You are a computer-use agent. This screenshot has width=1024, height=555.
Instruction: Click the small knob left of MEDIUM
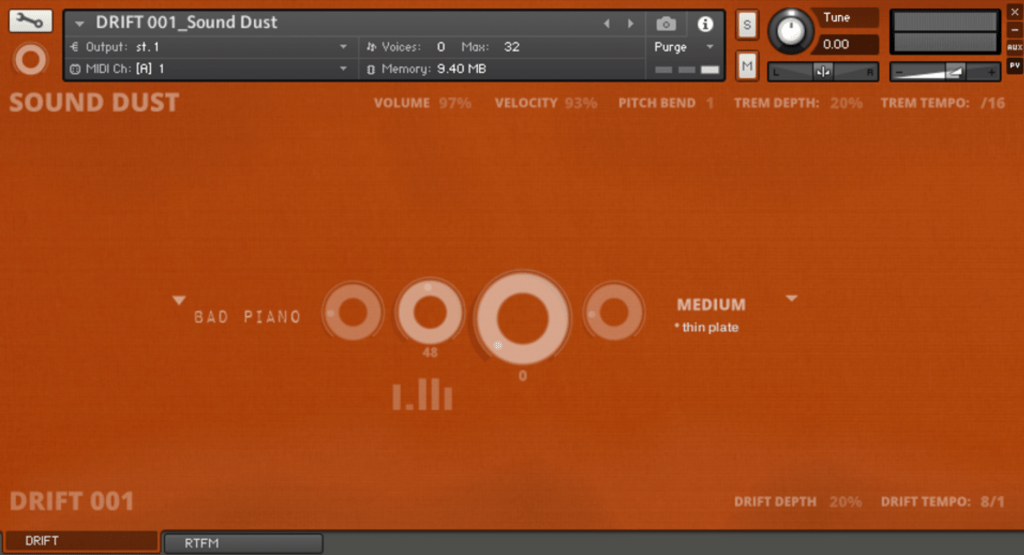(613, 312)
